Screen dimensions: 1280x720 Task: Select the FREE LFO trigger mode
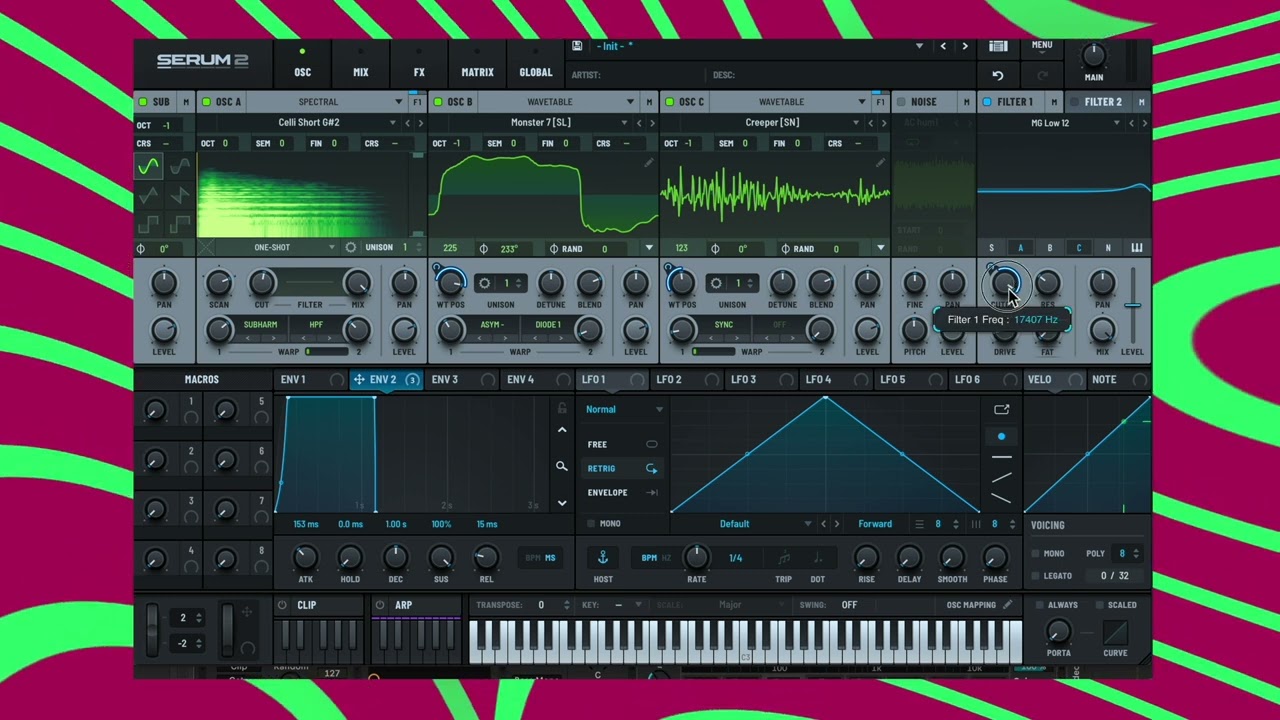tap(622, 444)
